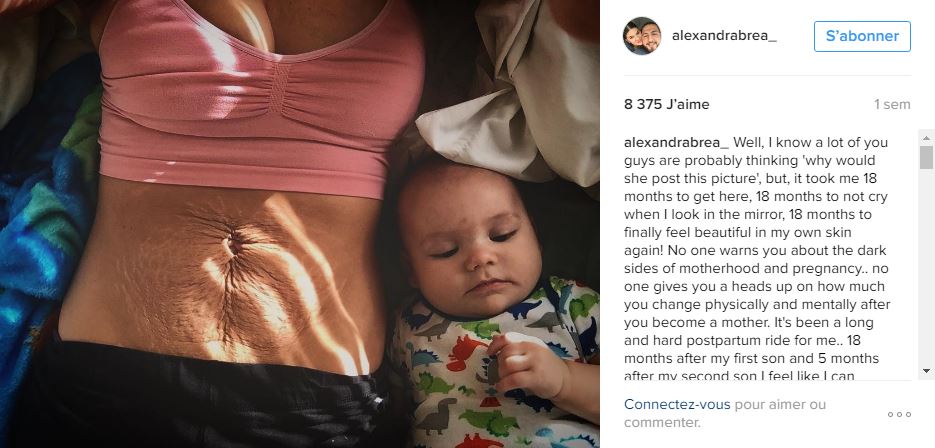Open the alexandrabrea_ username in the header
The height and width of the screenshot is (448, 935).
pos(724,36)
